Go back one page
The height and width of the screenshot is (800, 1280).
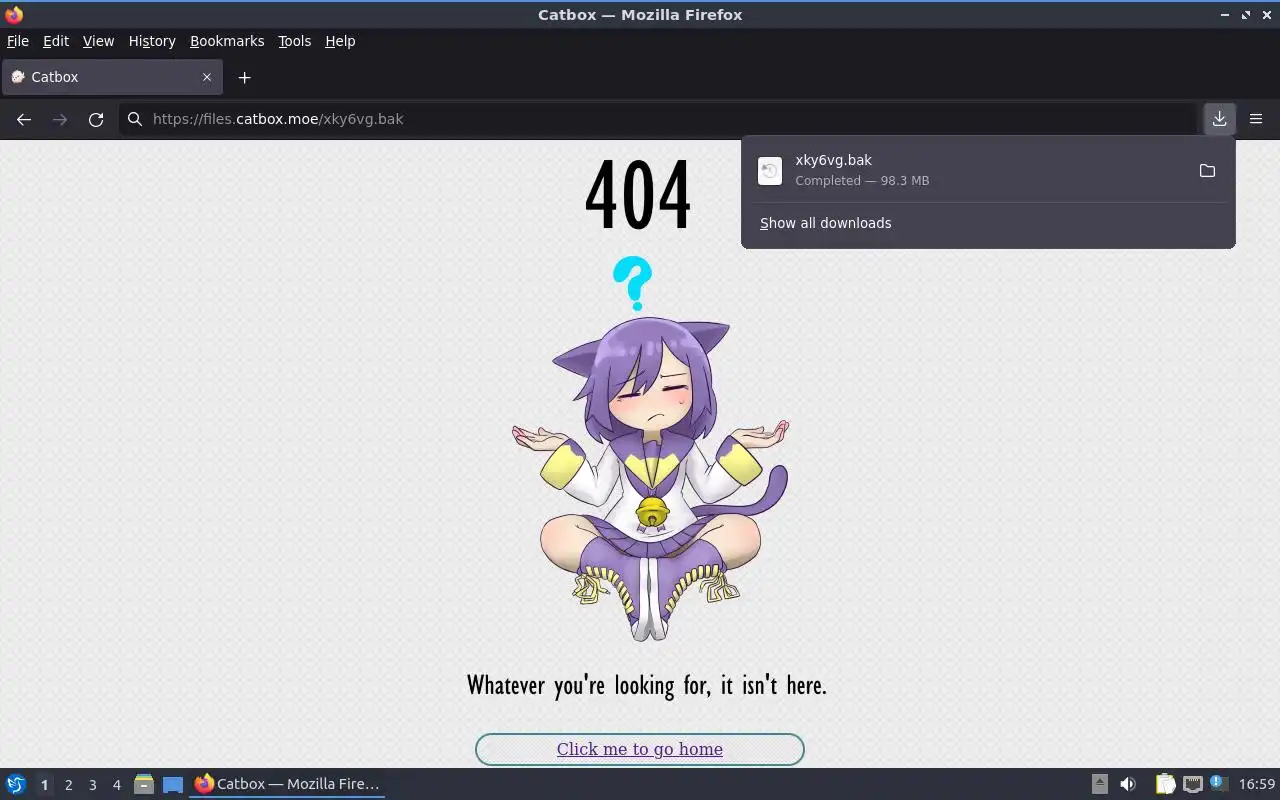coord(24,119)
